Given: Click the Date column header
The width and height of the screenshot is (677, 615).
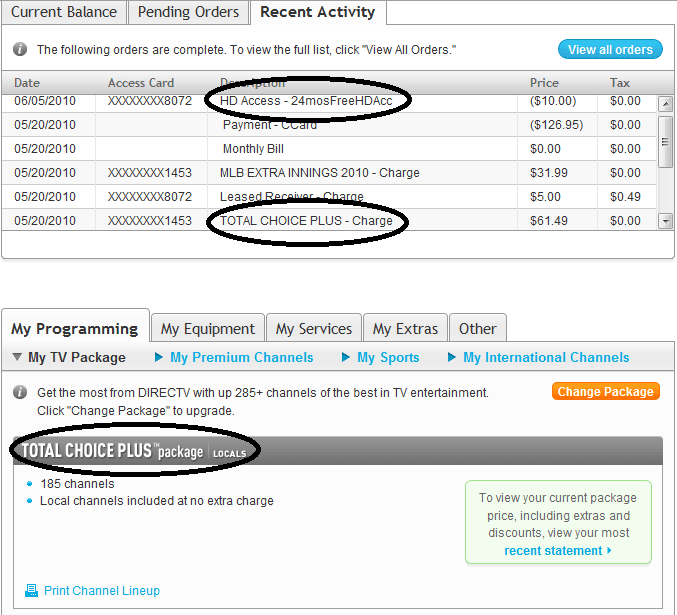Looking at the screenshot, I should (x=27, y=82).
